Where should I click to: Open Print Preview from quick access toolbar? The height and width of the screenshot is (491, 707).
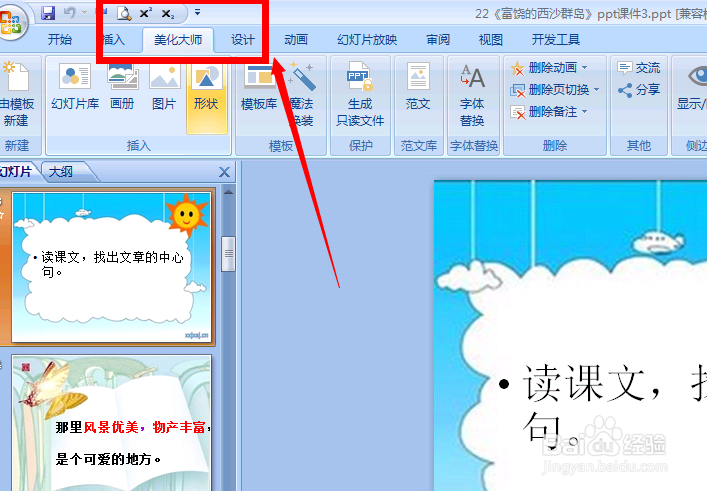point(124,14)
